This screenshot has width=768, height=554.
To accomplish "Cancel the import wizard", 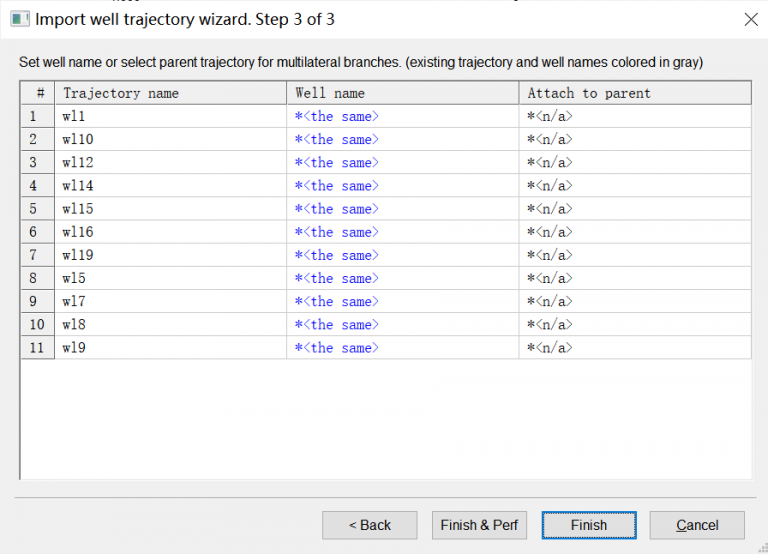I will tap(697, 525).
